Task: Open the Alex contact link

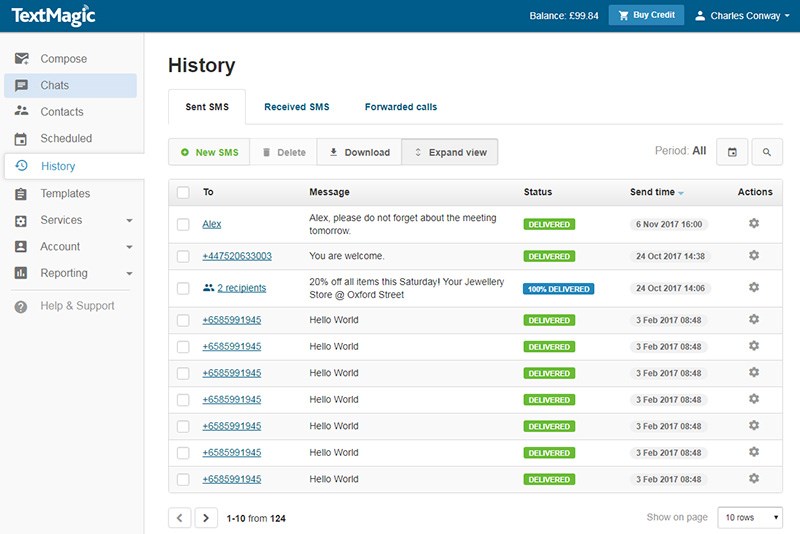Action: 212,224
